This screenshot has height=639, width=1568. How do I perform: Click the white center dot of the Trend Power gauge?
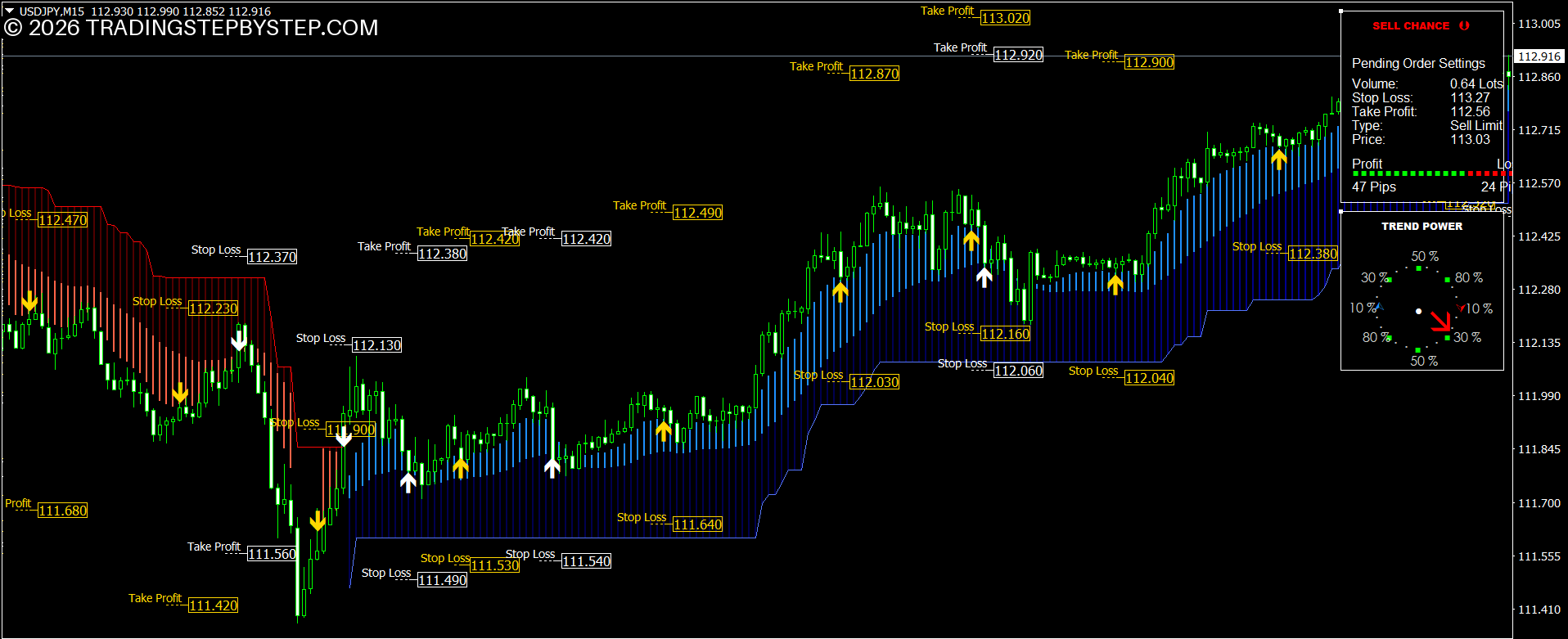1419,311
